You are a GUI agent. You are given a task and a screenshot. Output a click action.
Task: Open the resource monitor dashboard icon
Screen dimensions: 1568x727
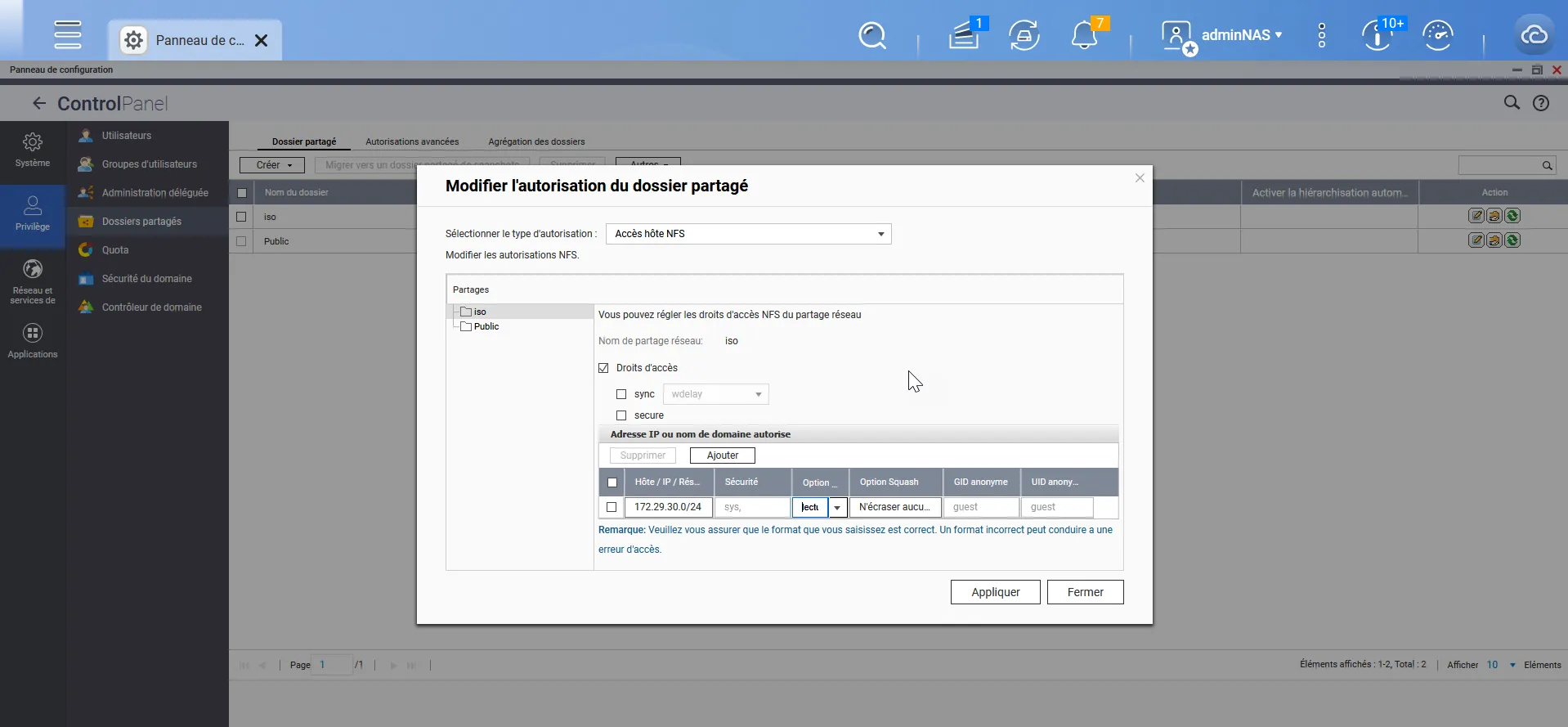click(x=1437, y=35)
